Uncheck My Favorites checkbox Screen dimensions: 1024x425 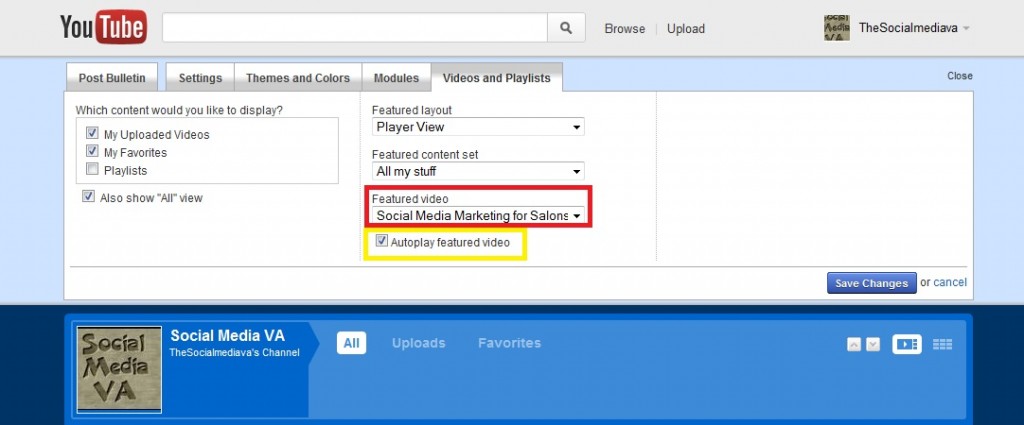click(x=92, y=151)
